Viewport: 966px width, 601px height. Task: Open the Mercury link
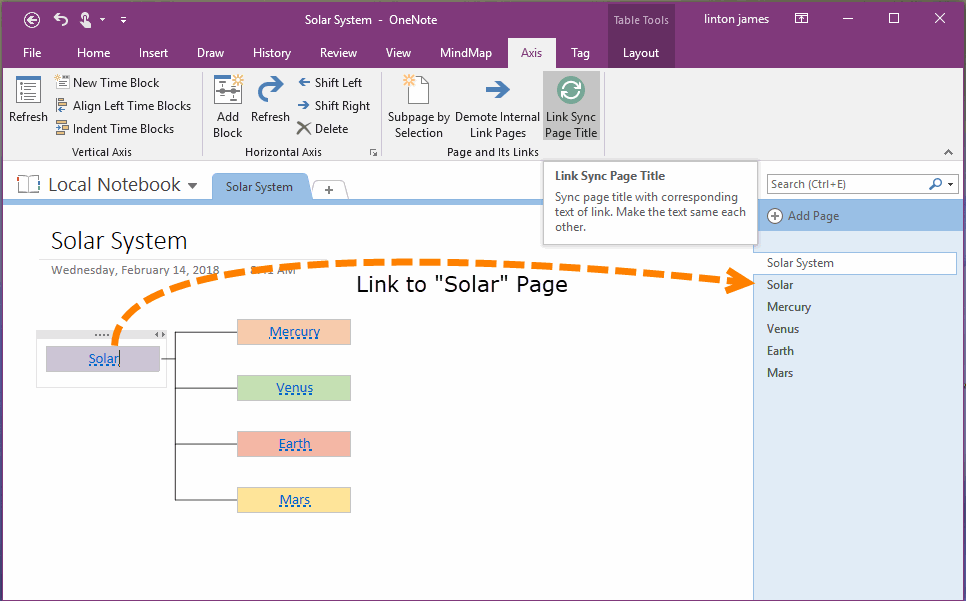pyautogui.click(x=294, y=332)
